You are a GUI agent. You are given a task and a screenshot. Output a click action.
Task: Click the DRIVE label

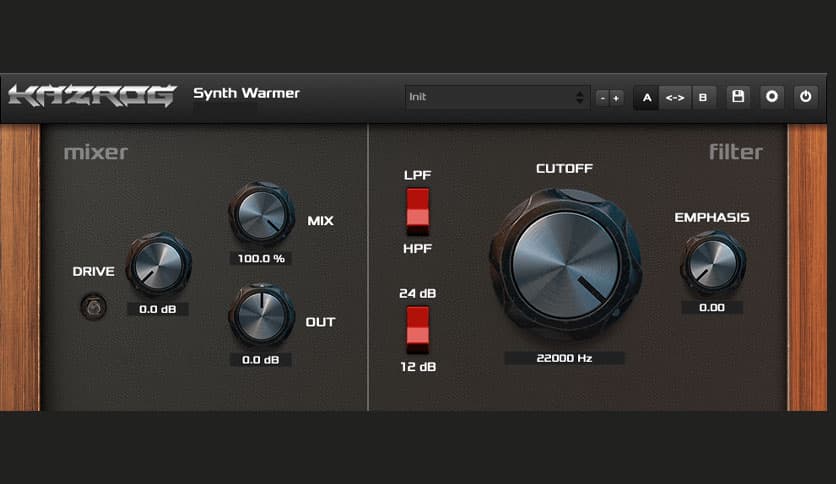pyautogui.click(x=93, y=271)
